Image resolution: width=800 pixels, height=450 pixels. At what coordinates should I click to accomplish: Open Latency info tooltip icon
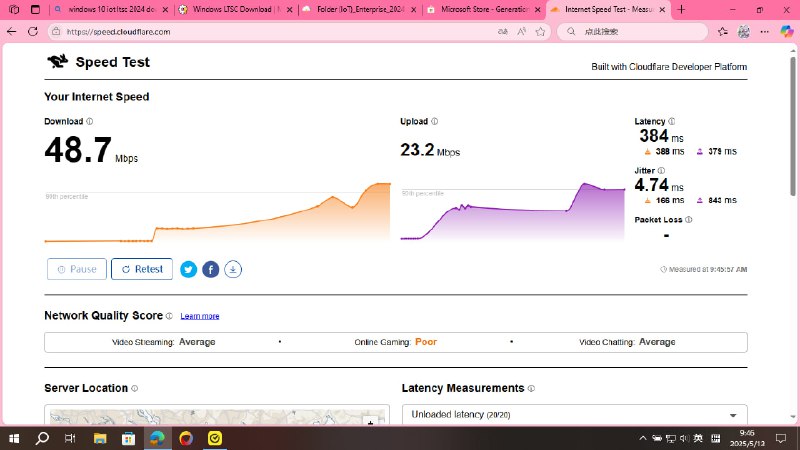[x=672, y=121]
